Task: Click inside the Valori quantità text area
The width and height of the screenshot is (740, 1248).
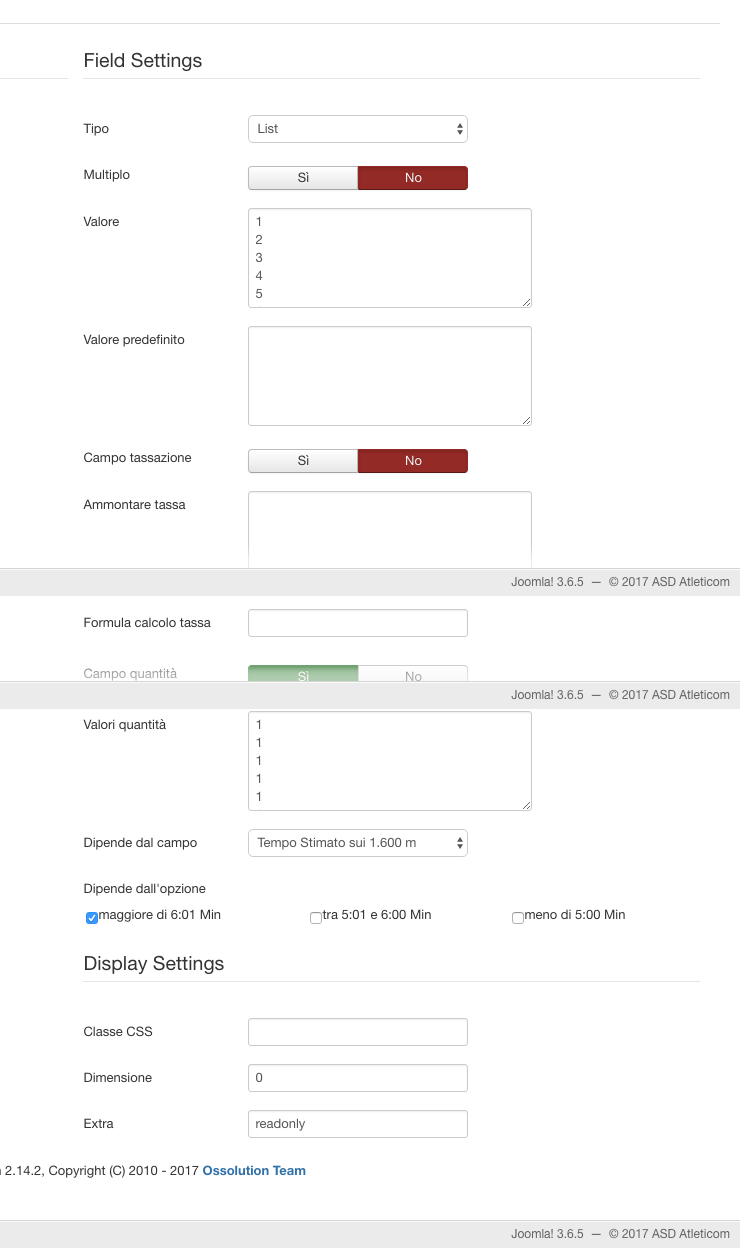Action: click(389, 760)
